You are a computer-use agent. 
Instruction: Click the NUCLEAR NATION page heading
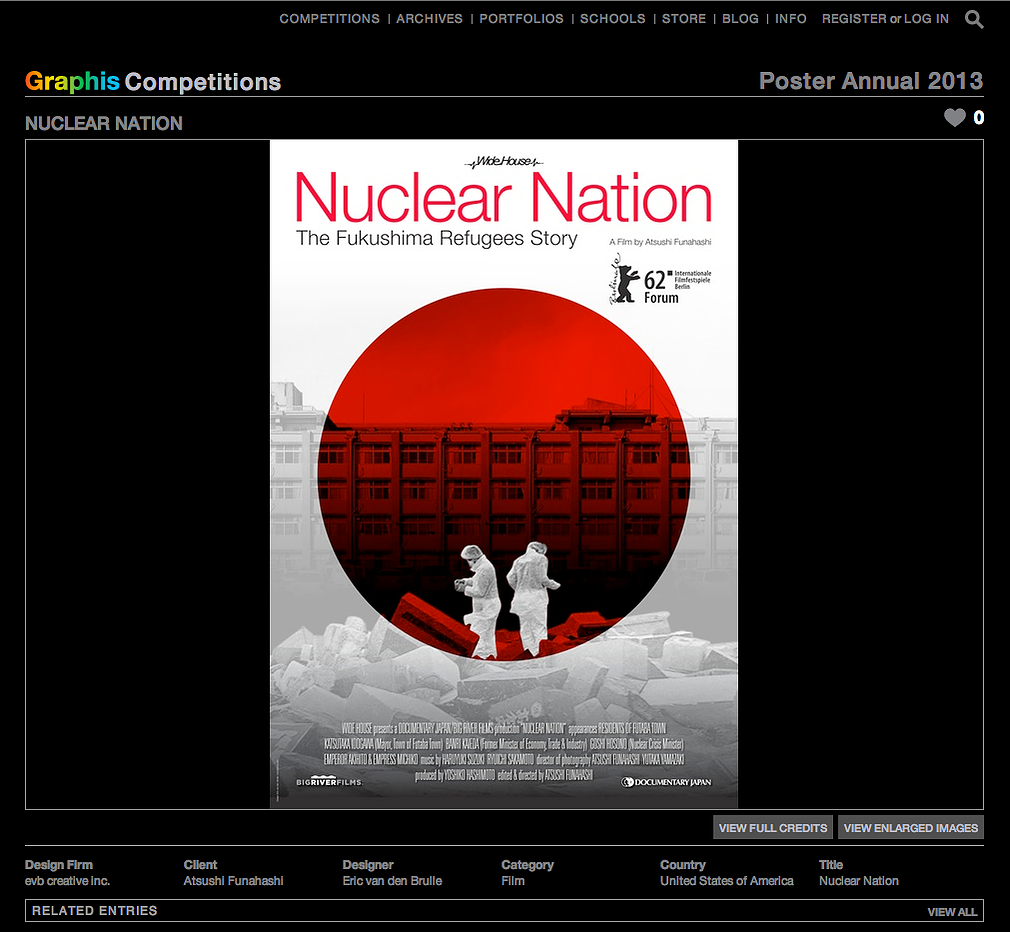(x=104, y=123)
